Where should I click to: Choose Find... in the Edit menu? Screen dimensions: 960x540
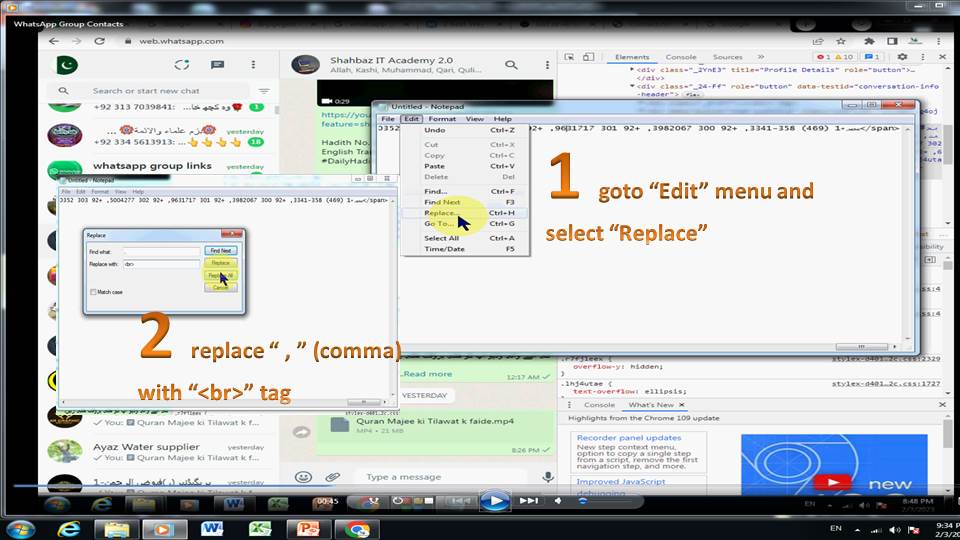tap(465, 192)
